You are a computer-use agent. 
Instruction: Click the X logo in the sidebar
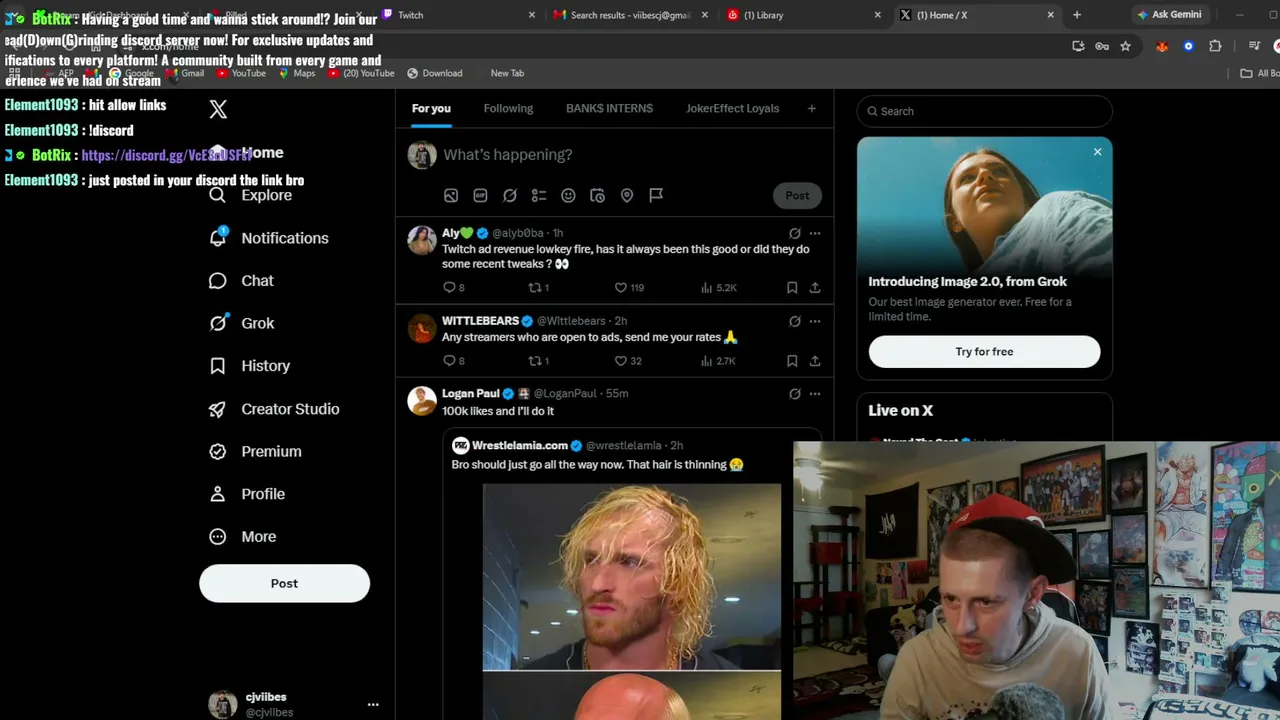click(218, 109)
